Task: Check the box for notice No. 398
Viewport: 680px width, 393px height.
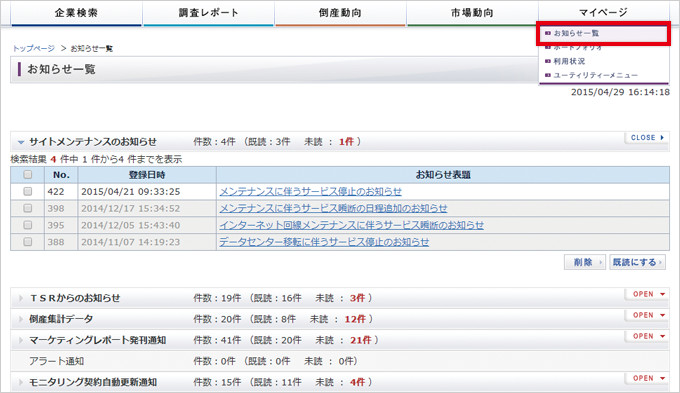Action: click(x=28, y=208)
